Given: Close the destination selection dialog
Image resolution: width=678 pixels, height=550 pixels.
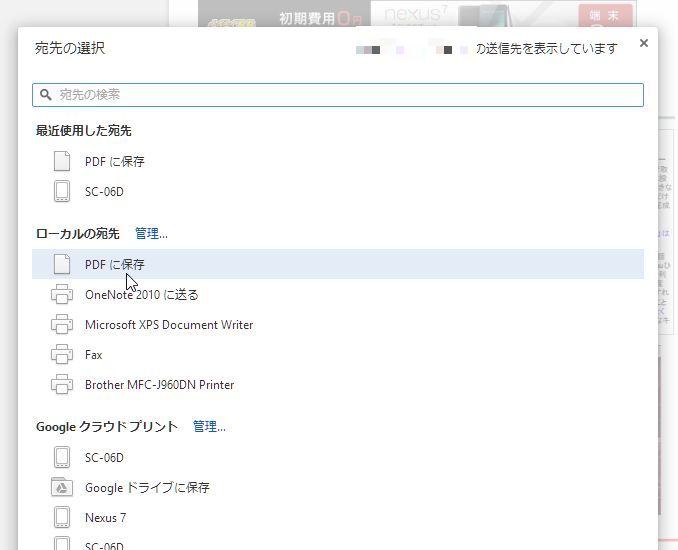Looking at the screenshot, I should pos(643,43).
